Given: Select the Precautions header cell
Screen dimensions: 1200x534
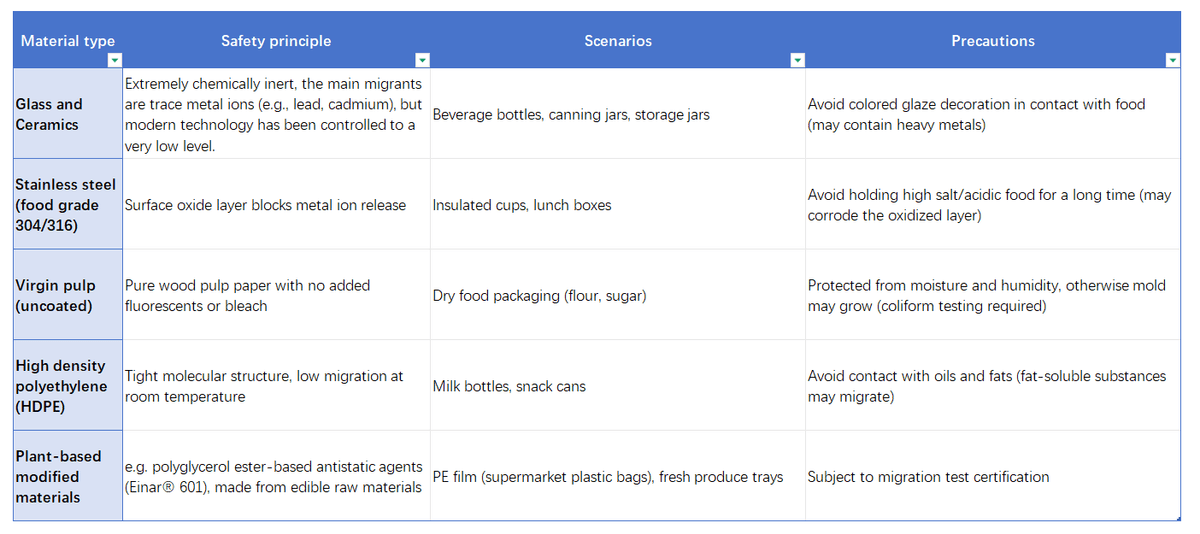Looking at the screenshot, I should (x=993, y=40).
